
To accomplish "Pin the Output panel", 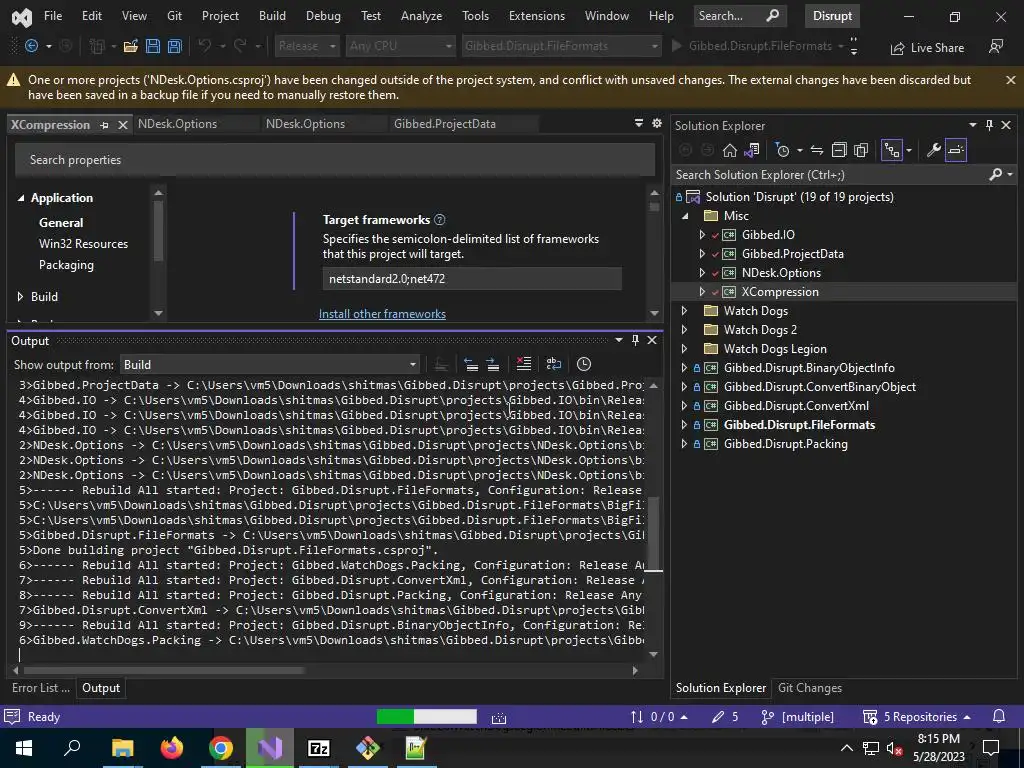I will pyautogui.click(x=635, y=340).
